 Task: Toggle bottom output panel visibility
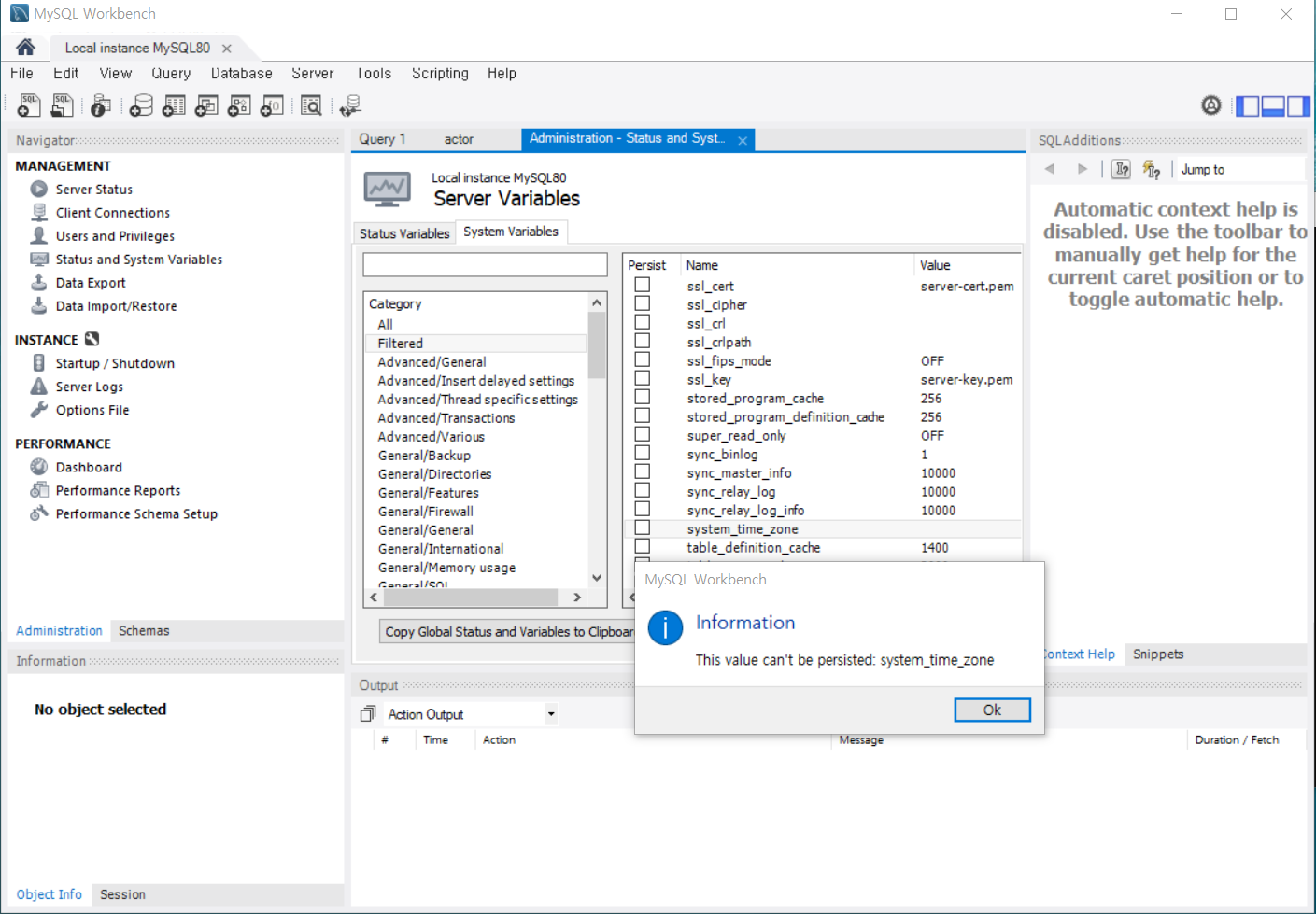[x=1273, y=105]
